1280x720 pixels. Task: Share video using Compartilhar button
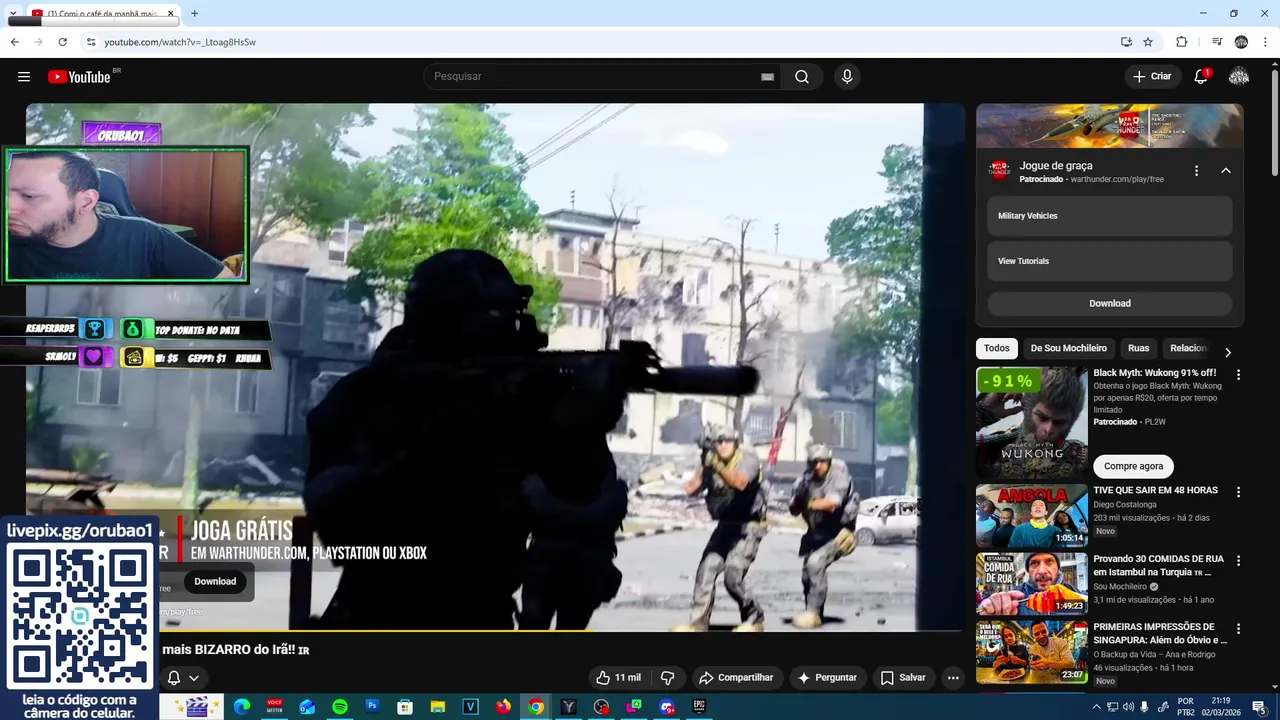point(736,678)
